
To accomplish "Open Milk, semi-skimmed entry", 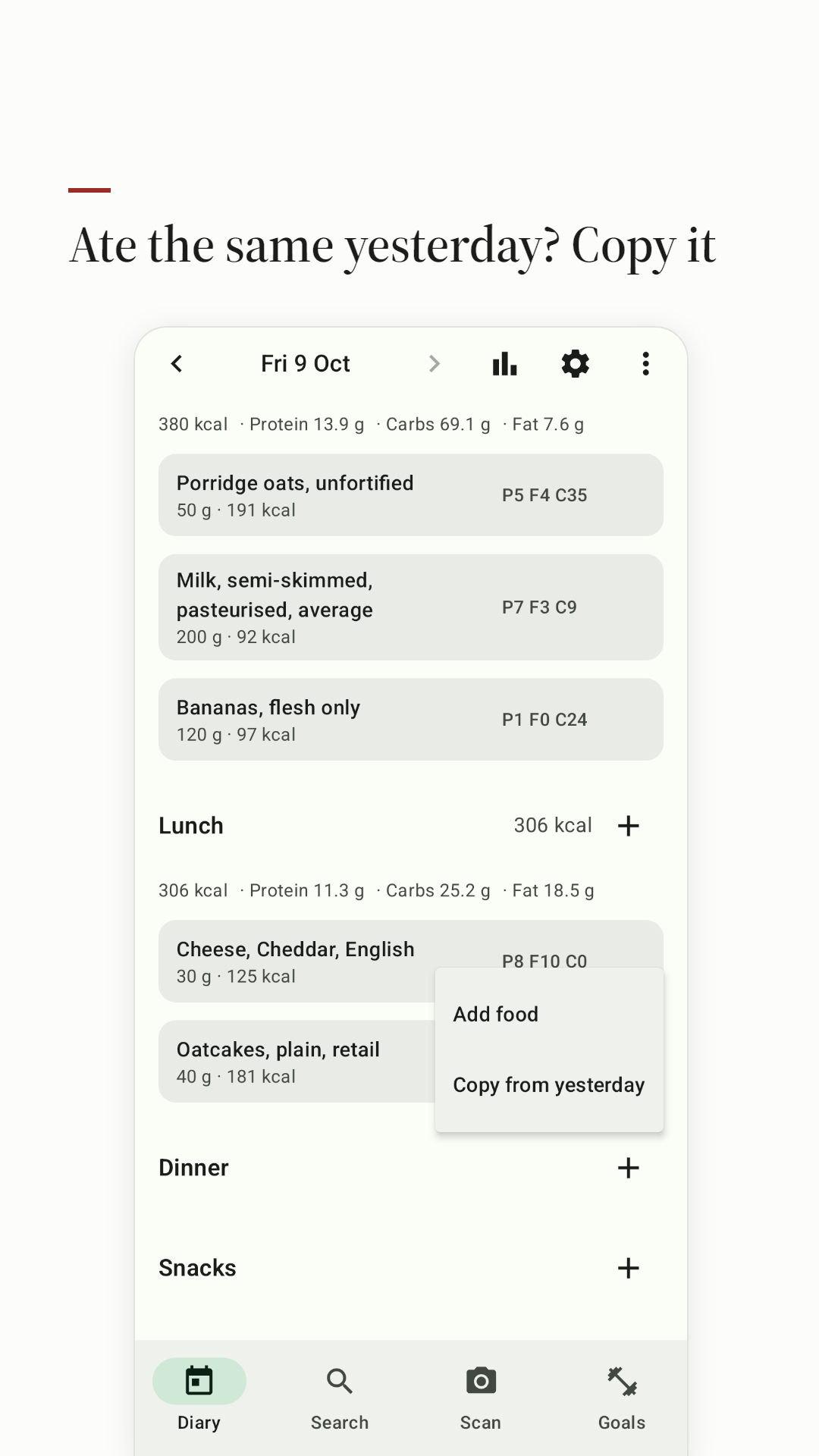I will 411,607.
